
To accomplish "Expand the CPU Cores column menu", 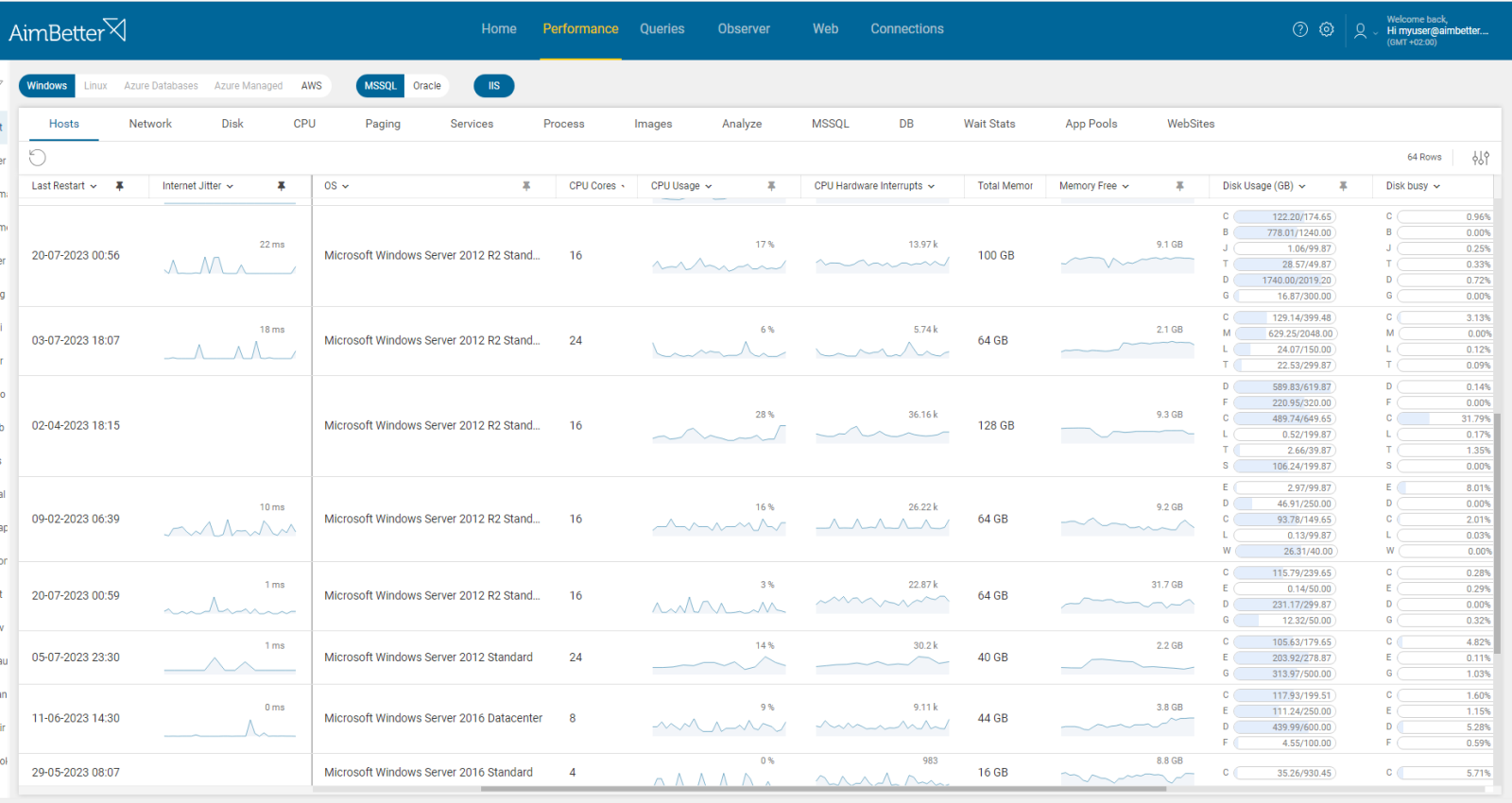I will [623, 186].
